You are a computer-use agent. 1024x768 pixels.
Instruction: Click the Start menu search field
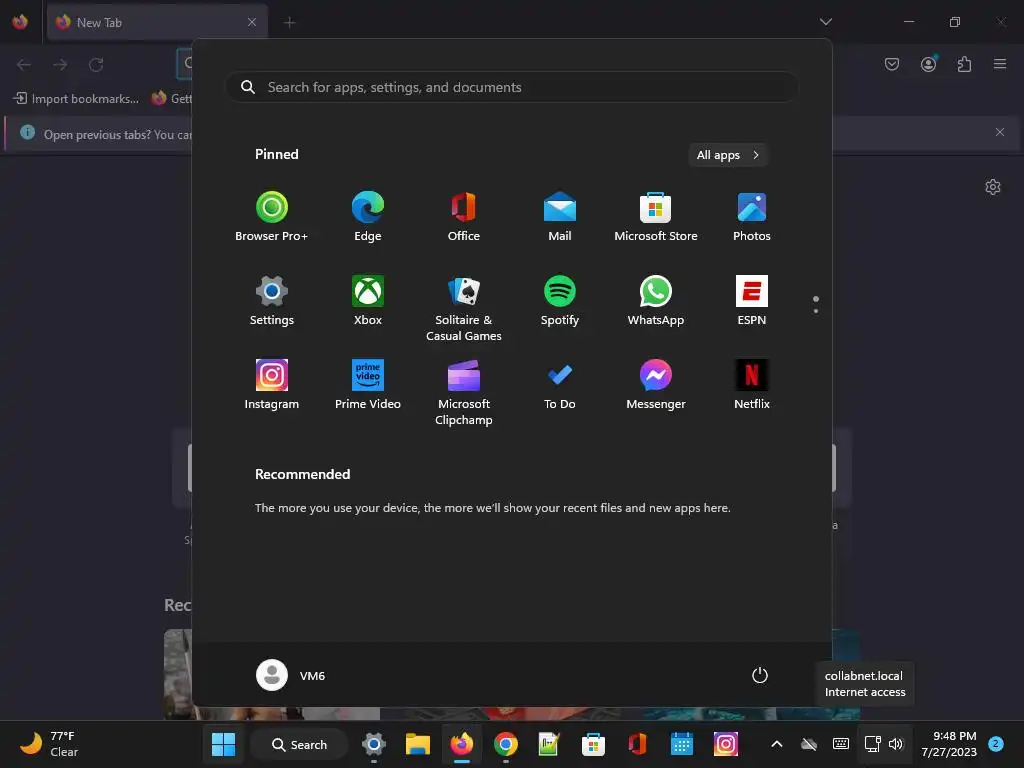[x=512, y=87]
